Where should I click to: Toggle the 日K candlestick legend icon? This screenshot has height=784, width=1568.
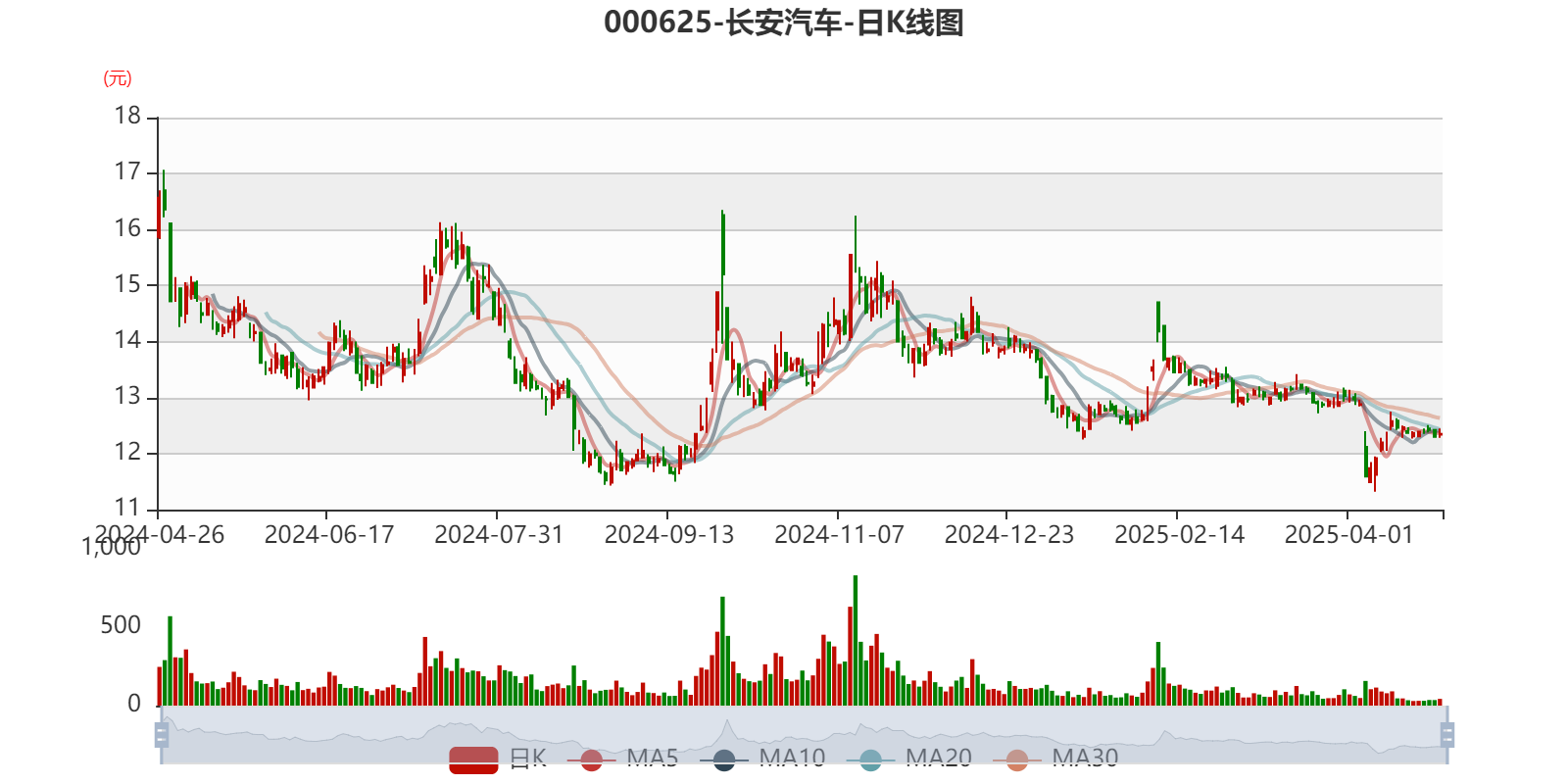coord(473,759)
